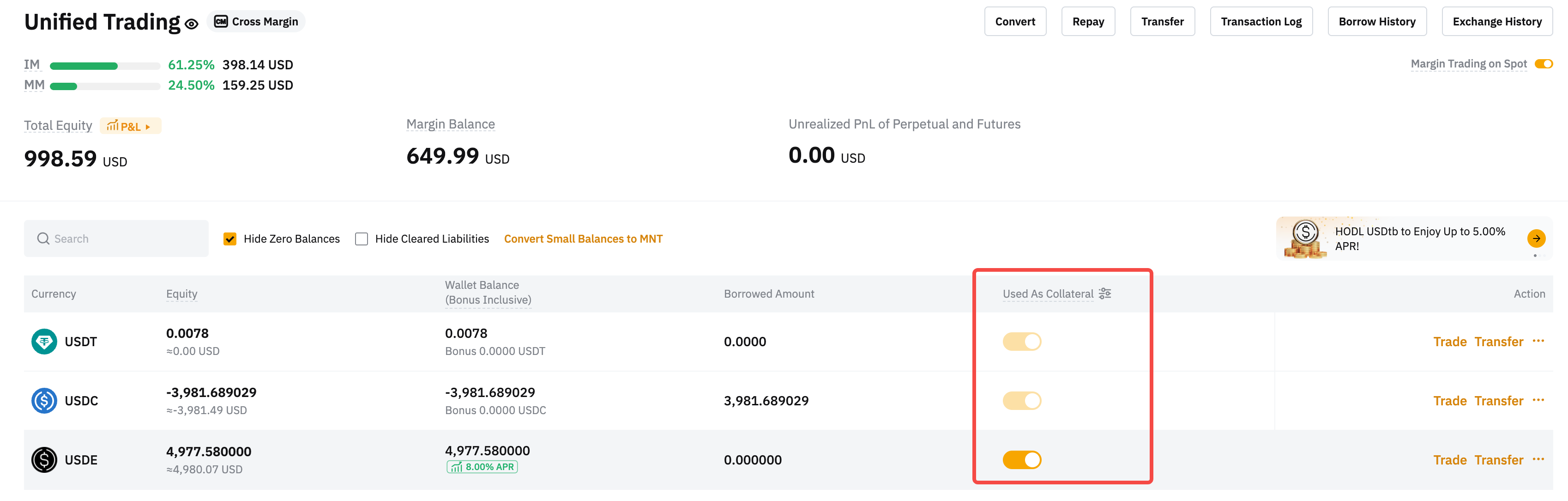Click the USDC borrowed amount 3,981.689029
Viewport: 1568px width, 501px height.
click(766, 401)
